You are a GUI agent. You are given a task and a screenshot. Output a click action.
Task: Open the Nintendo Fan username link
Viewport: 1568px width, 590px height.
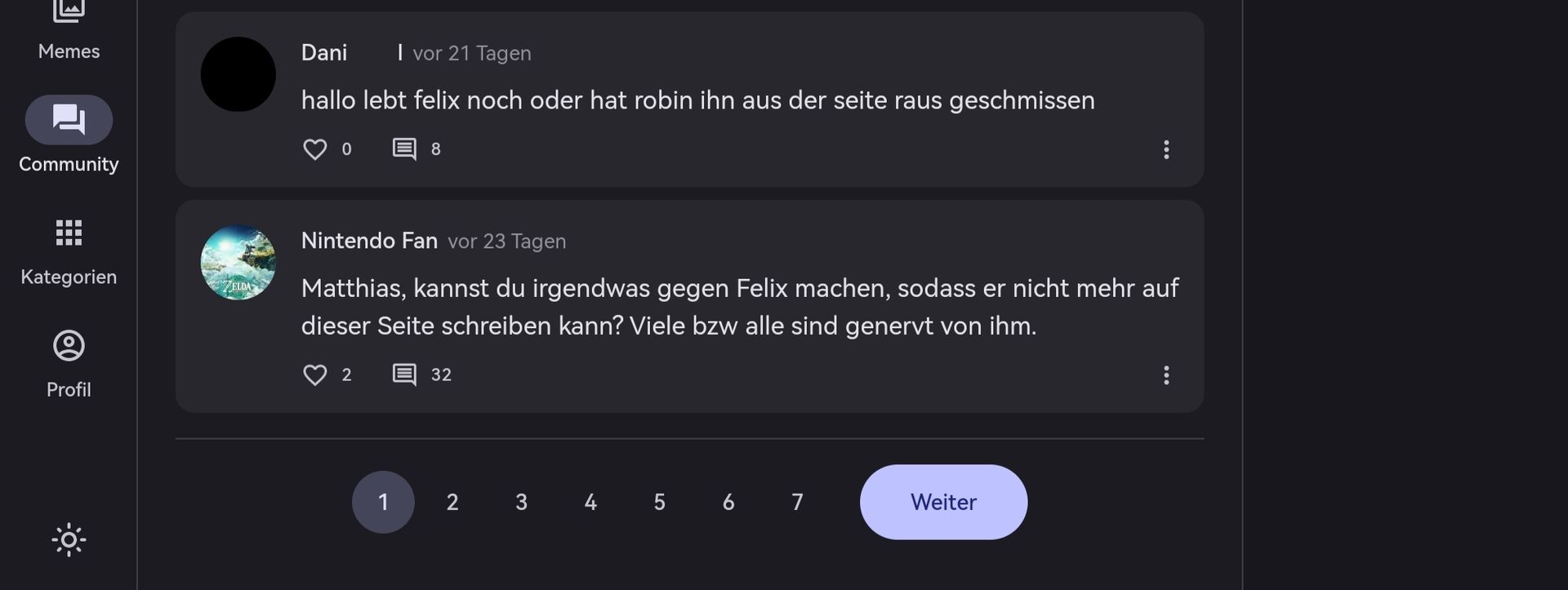click(x=369, y=241)
